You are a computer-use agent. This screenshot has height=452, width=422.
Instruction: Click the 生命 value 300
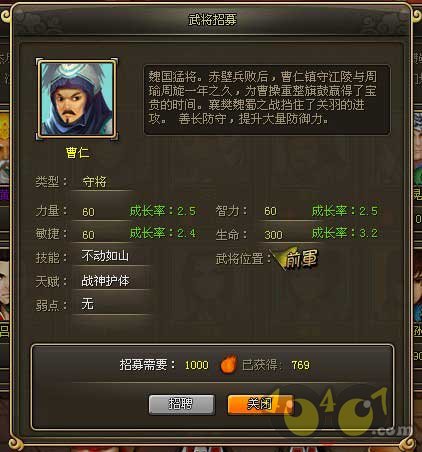[273, 235]
